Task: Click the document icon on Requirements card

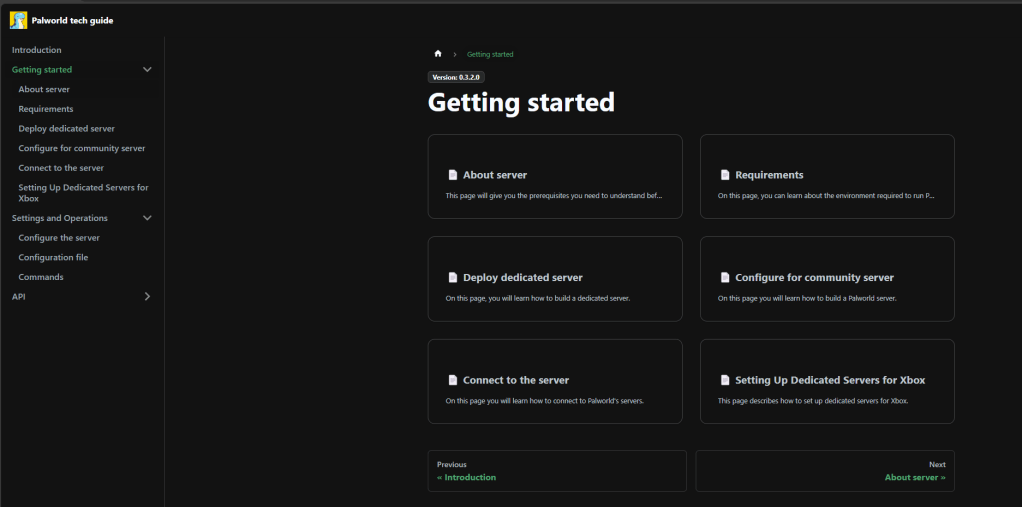Action: [x=725, y=175]
